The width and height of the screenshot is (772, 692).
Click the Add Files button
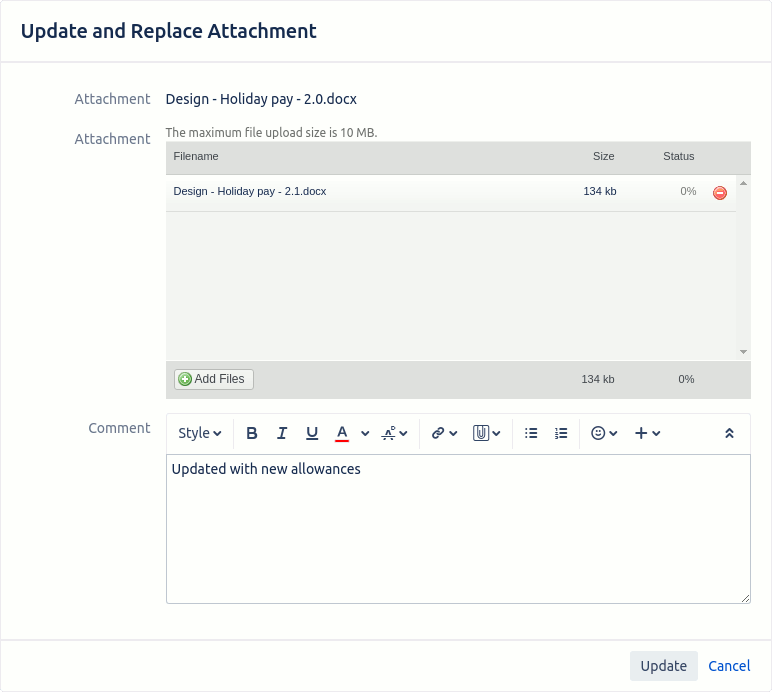(x=214, y=379)
